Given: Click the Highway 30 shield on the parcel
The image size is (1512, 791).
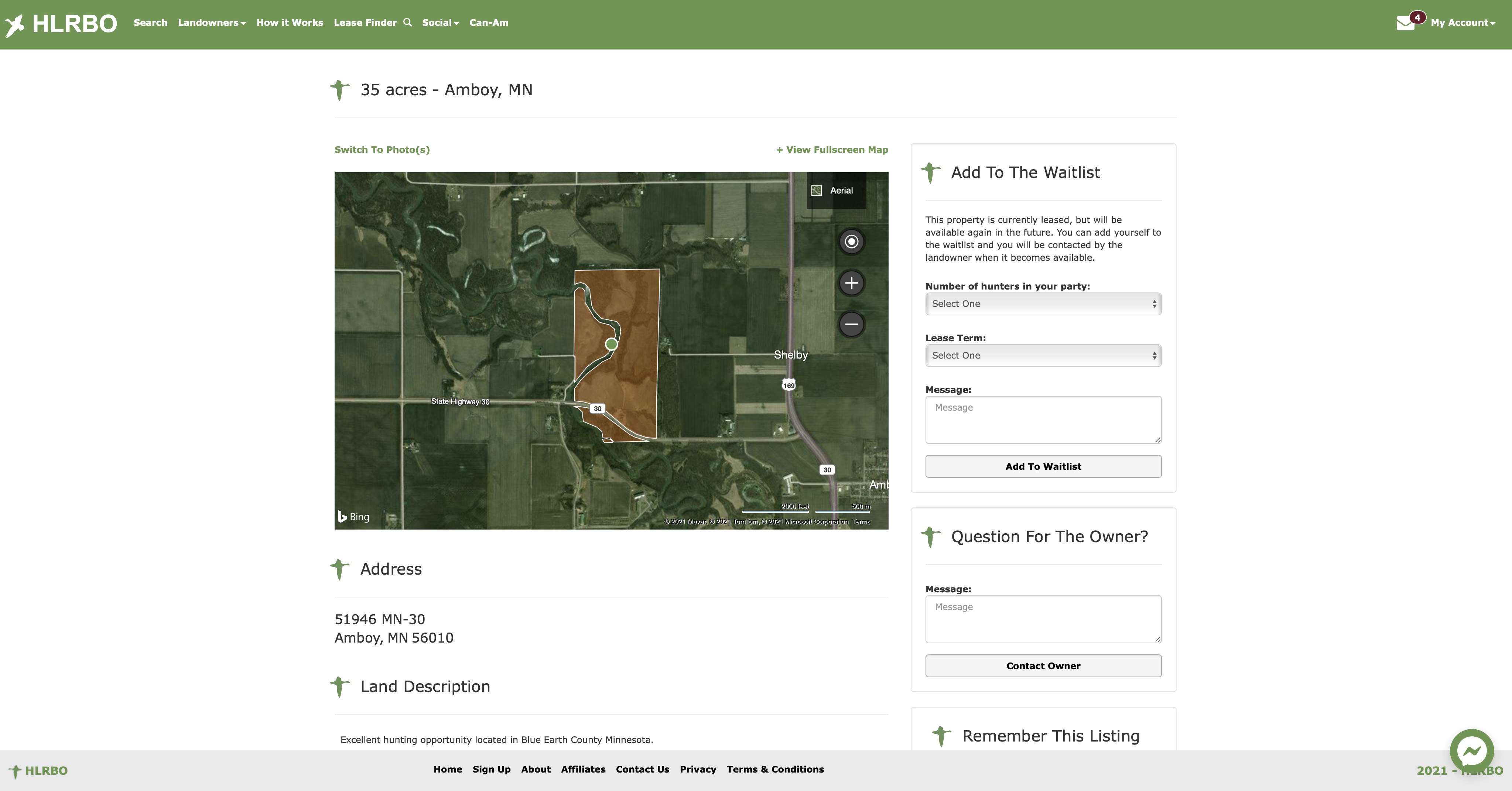Looking at the screenshot, I should 597,408.
